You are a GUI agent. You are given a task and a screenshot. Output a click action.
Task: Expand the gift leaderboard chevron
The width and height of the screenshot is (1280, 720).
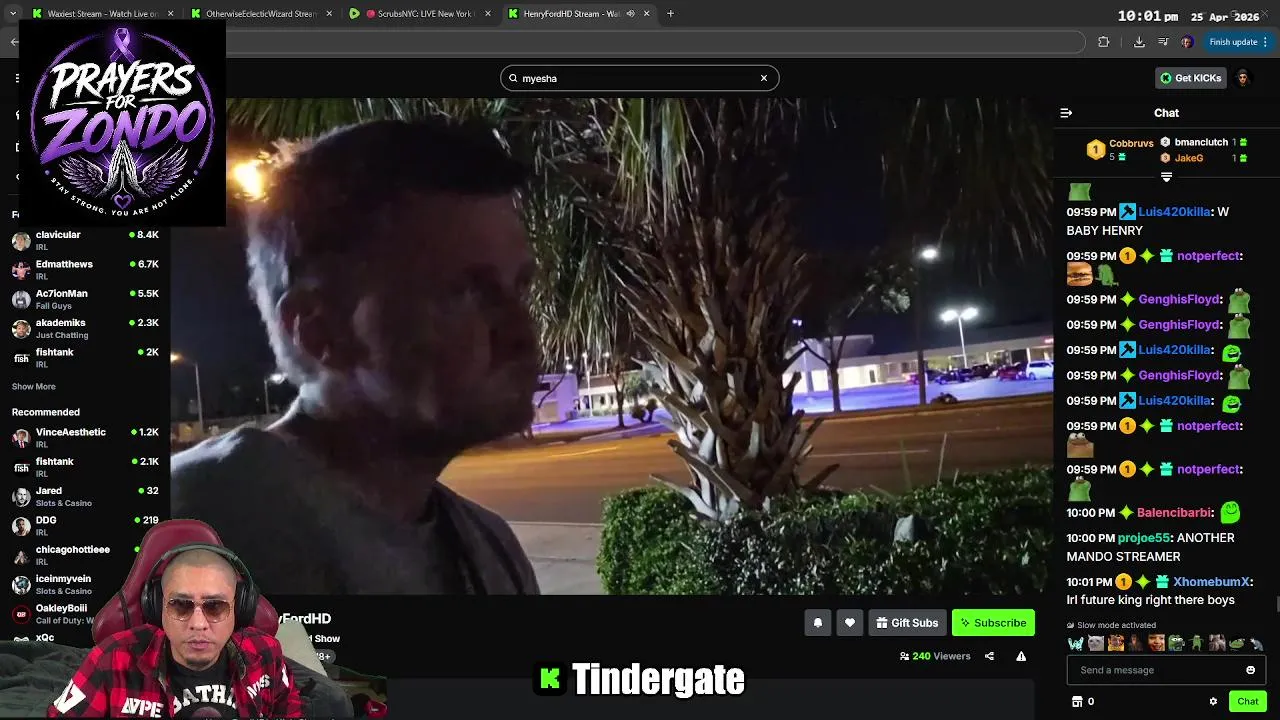[x=1166, y=177]
